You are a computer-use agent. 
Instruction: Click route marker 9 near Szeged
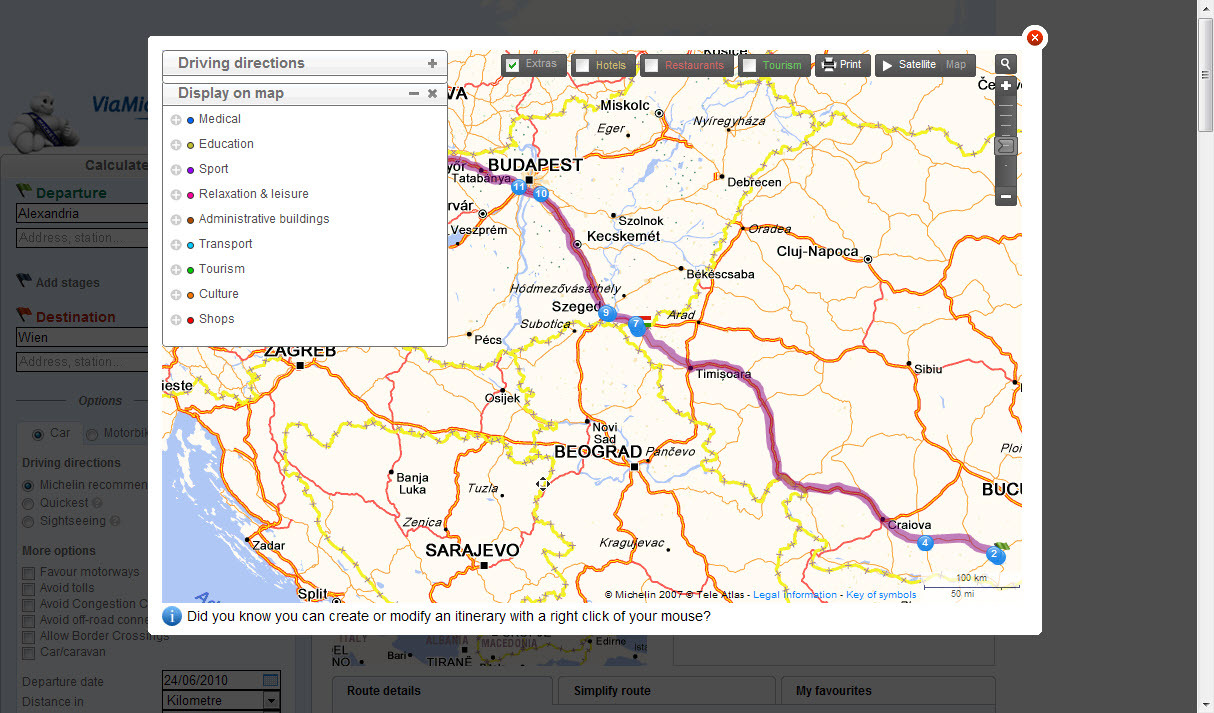point(606,313)
